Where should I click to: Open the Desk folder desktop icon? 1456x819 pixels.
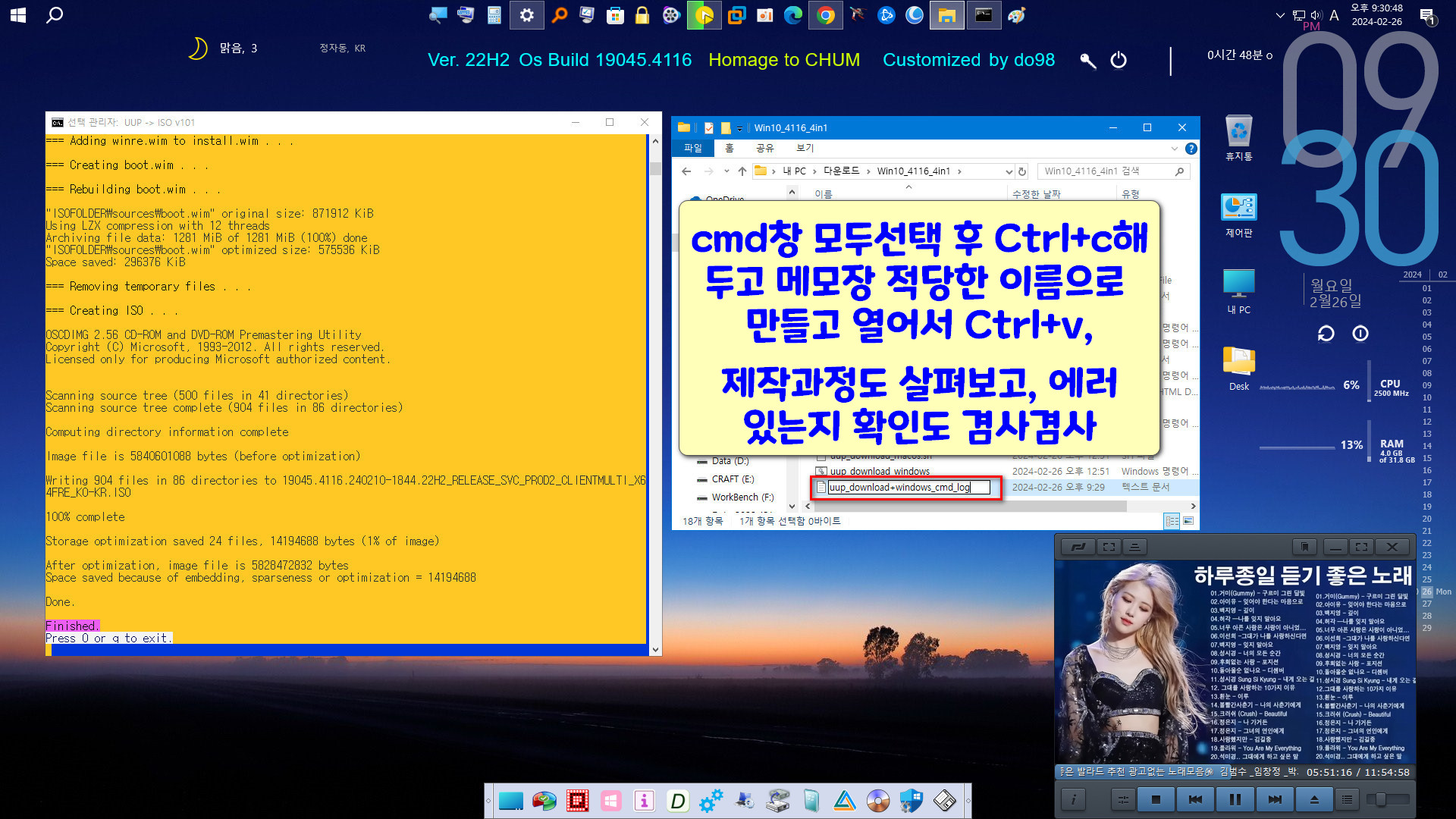(x=1238, y=369)
